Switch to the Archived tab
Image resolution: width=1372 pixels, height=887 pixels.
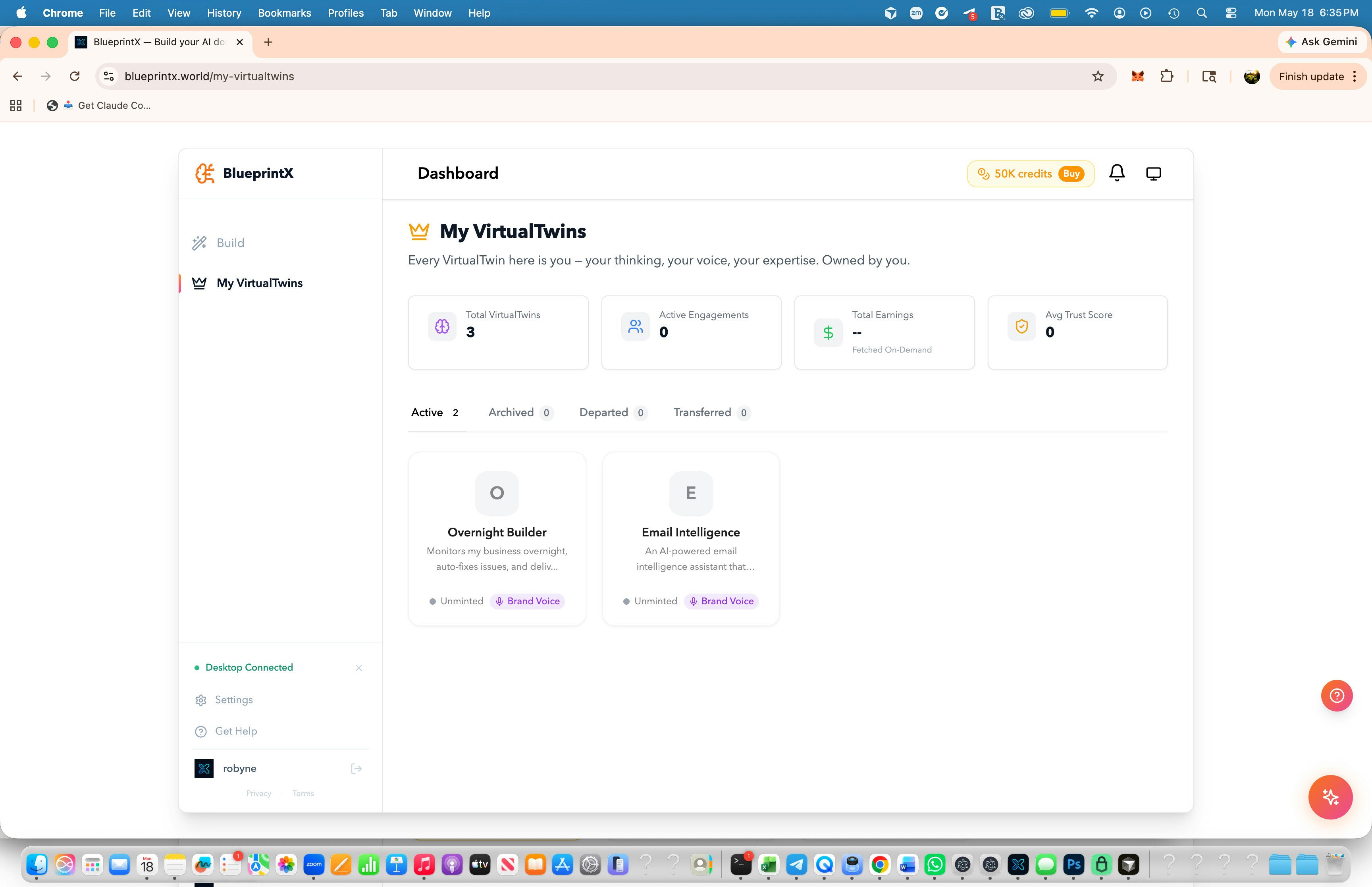[x=520, y=413]
